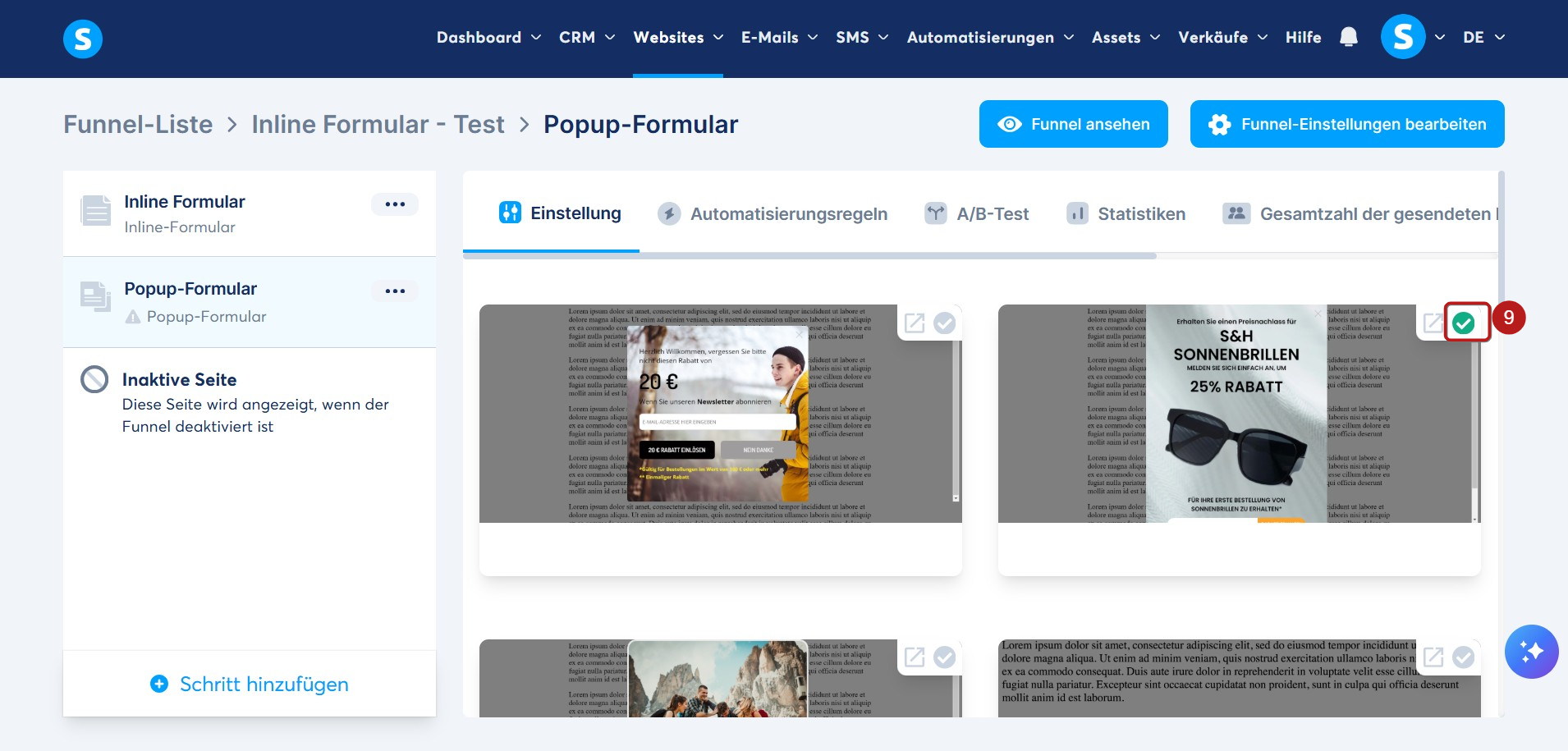
Task: Go back to Funnel-Liste breadcrumb
Action: [x=138, y=124]
